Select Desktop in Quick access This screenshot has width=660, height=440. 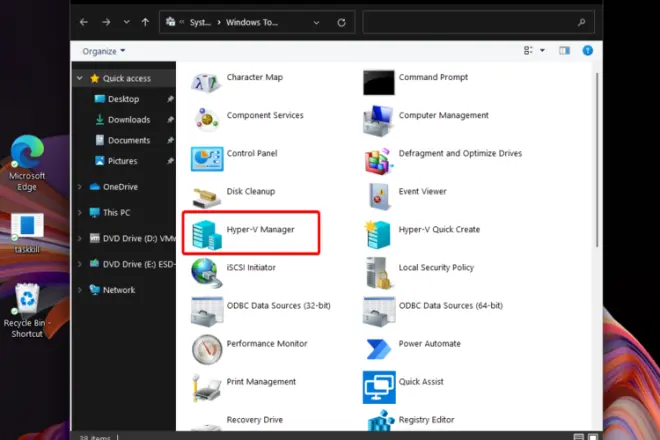pyautogui.click(x=123, y=99)
